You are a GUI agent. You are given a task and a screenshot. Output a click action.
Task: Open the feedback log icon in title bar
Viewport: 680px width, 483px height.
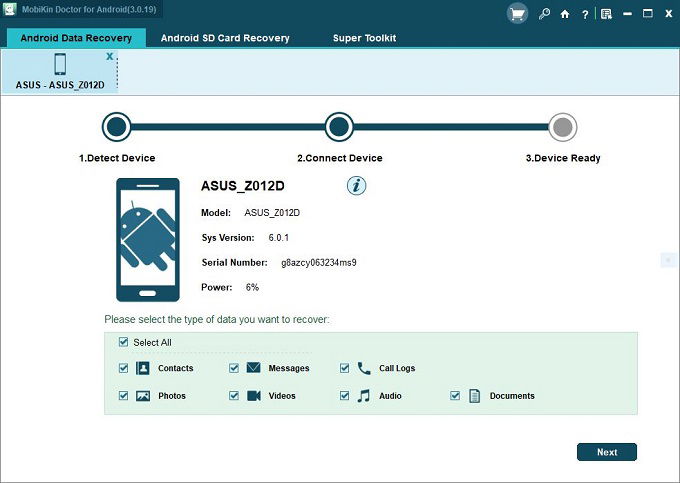606,14
